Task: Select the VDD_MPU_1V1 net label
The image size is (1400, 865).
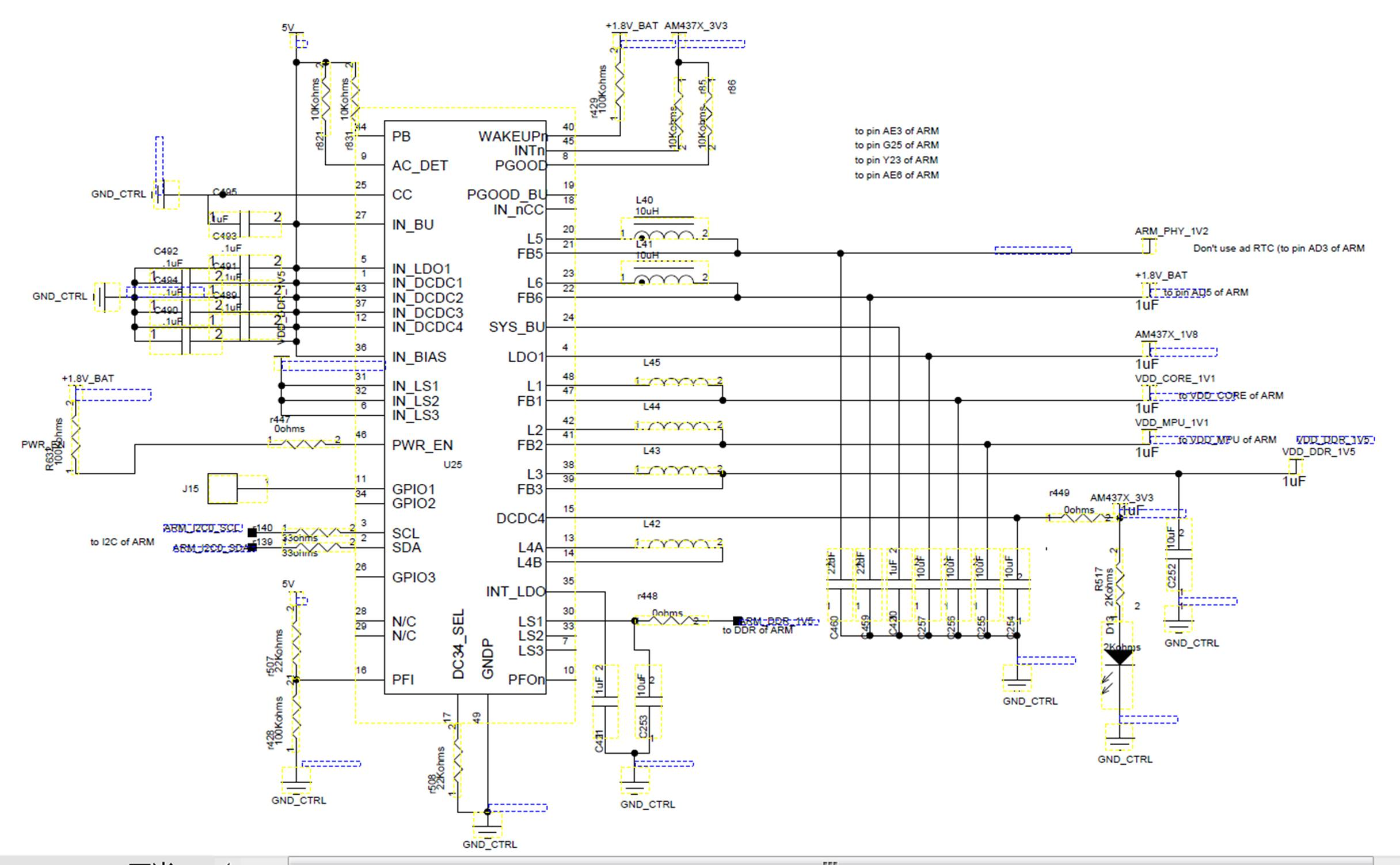Action: click(1171, 422)
